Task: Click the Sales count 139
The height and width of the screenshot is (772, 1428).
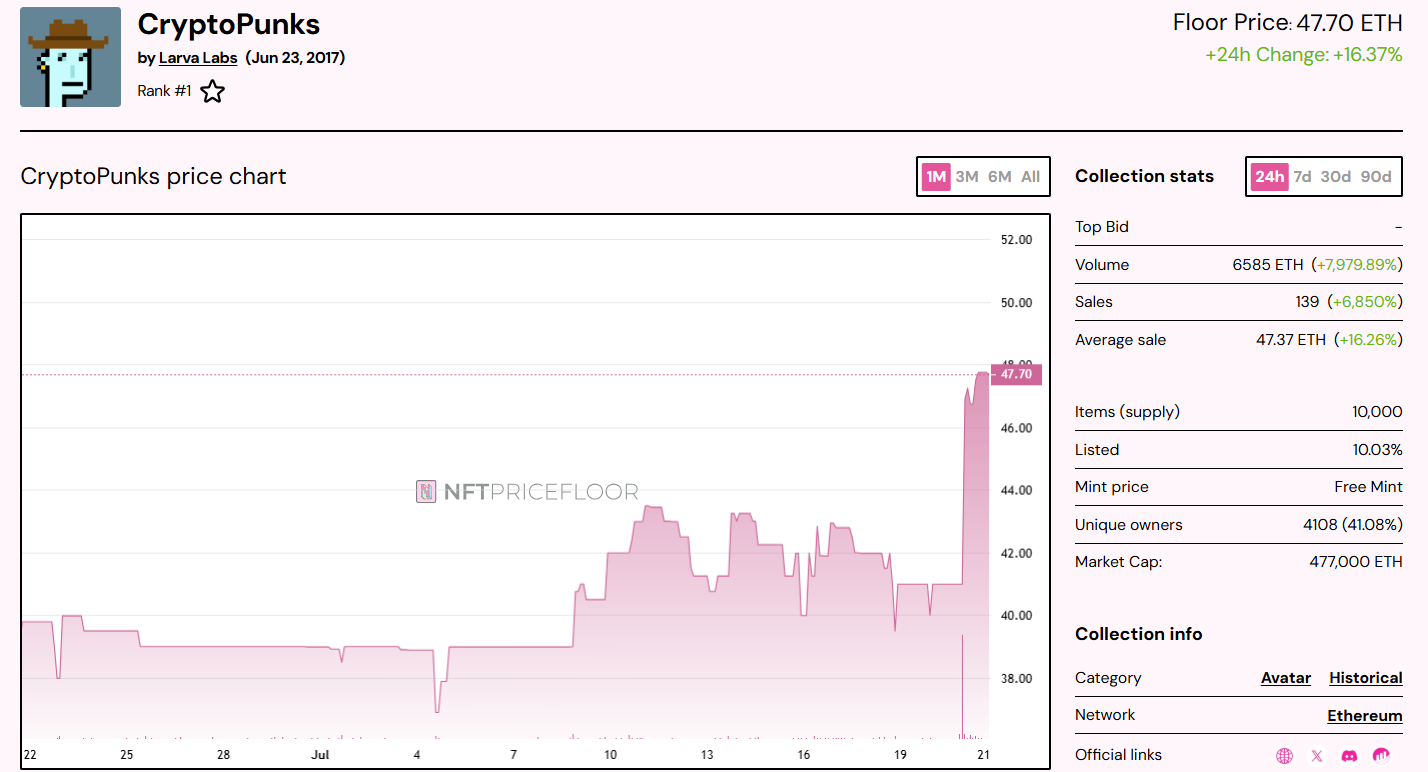Action: [x=1309, y=302]
